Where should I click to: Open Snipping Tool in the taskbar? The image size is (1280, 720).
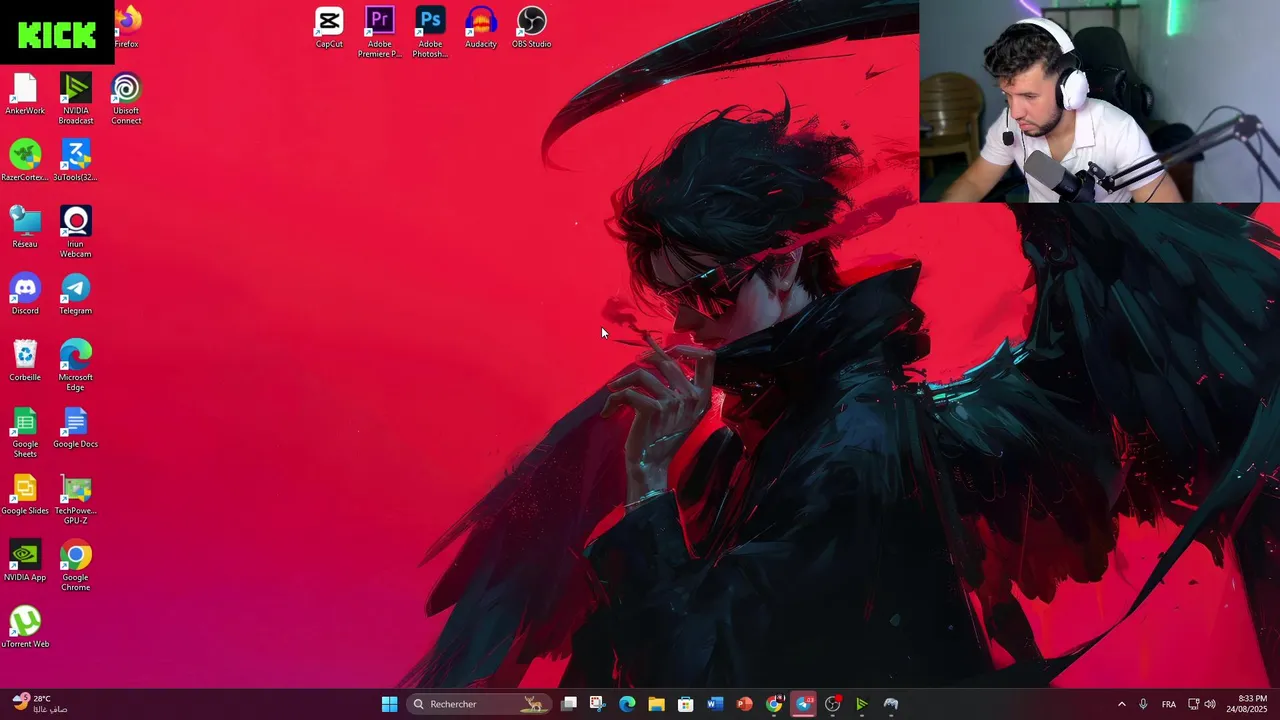click(597, 704)
